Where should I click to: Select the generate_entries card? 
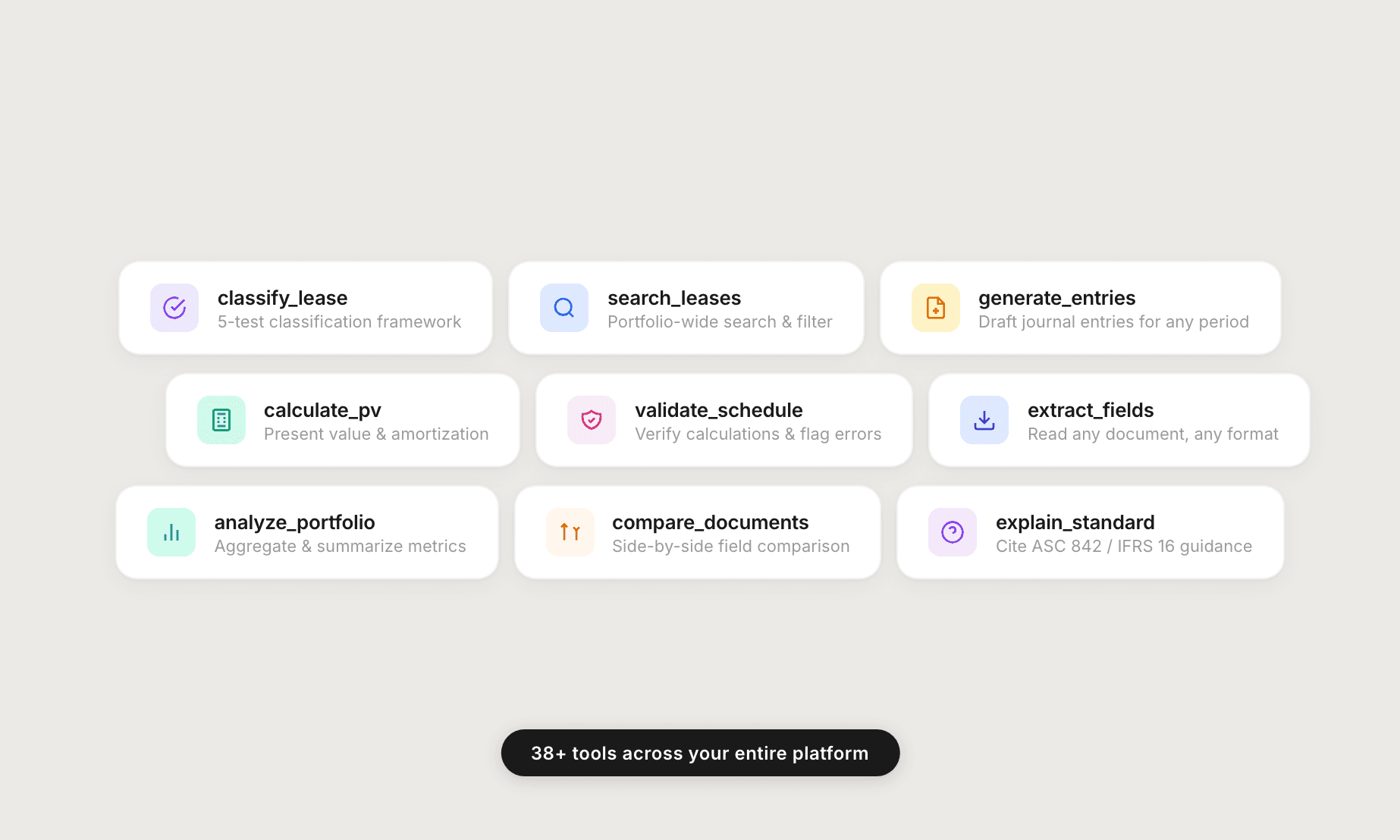[x=1080, y=308]
